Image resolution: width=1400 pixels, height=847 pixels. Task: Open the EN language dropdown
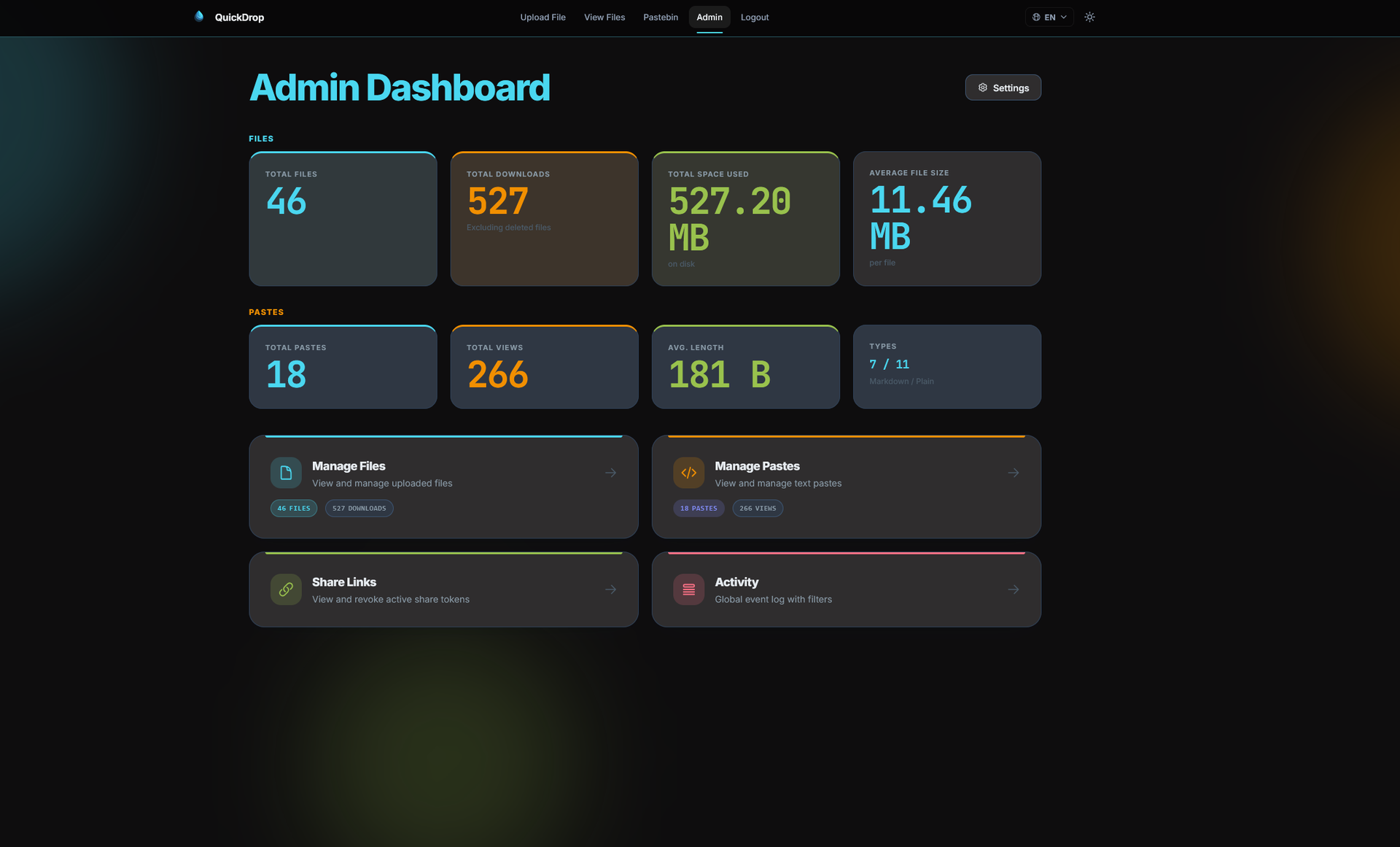[1049, 17]
